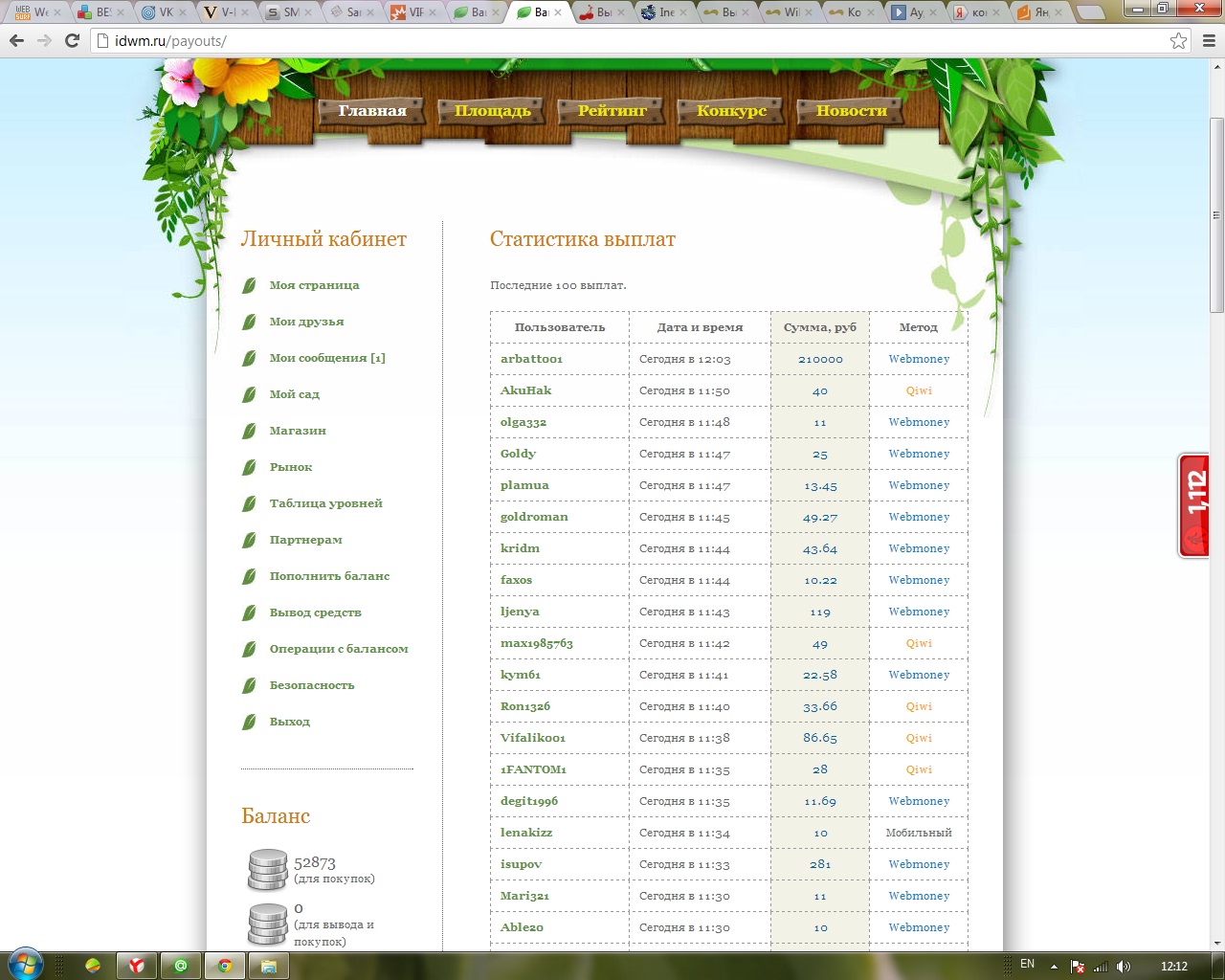
Task: Click the EN language indicator
Action: click(x=1027, y=965)
